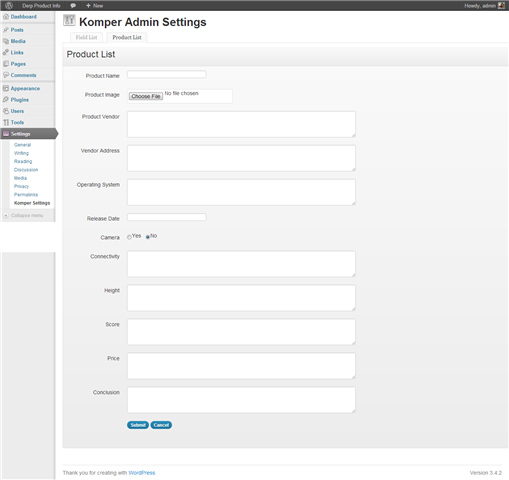Click the Choose File button
This screenshot has width=509, height=480.
pos(146,96)
